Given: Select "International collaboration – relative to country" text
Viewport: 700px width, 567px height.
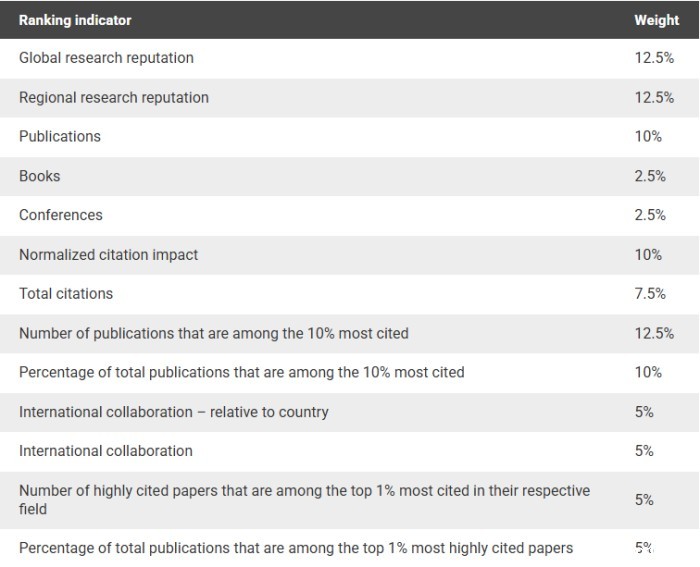Looking at the screenshot, I should coord(174,412).
